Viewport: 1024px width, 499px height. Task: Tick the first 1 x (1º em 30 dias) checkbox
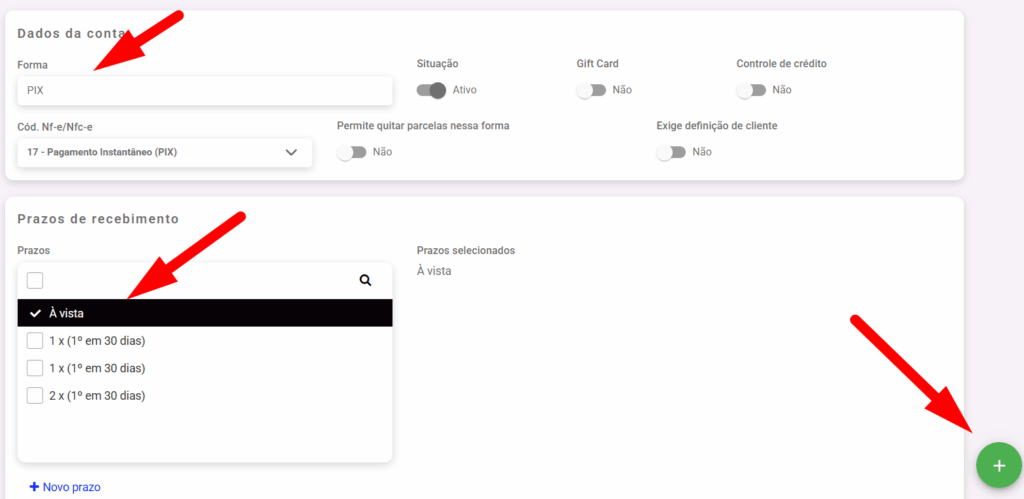coord(35,341)
